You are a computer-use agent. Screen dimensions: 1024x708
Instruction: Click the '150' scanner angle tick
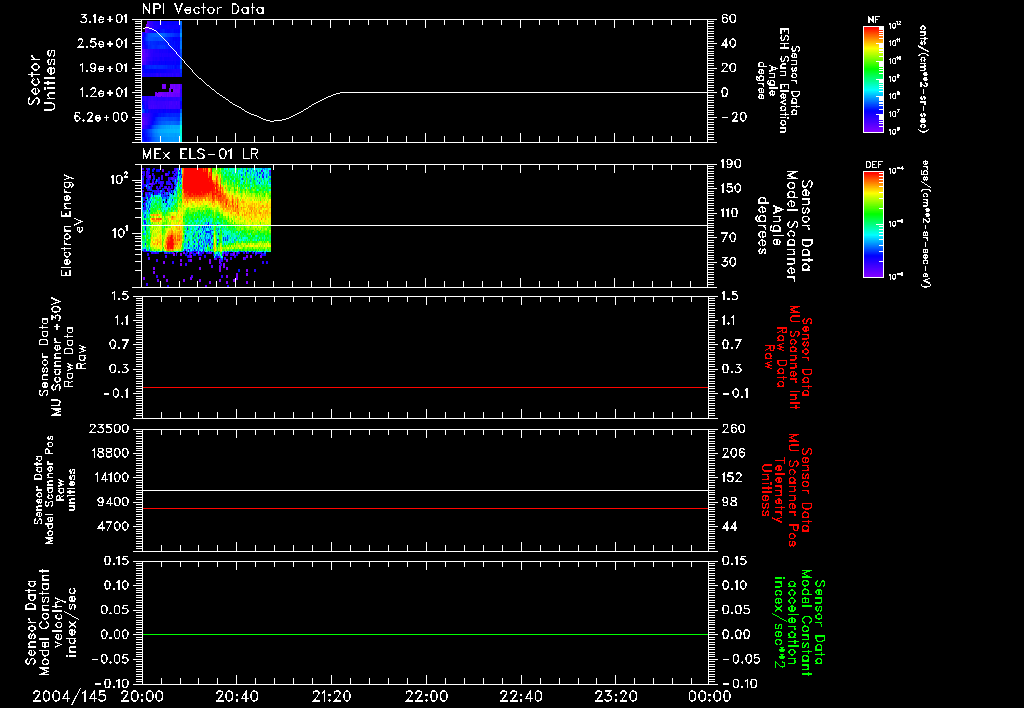731,188
